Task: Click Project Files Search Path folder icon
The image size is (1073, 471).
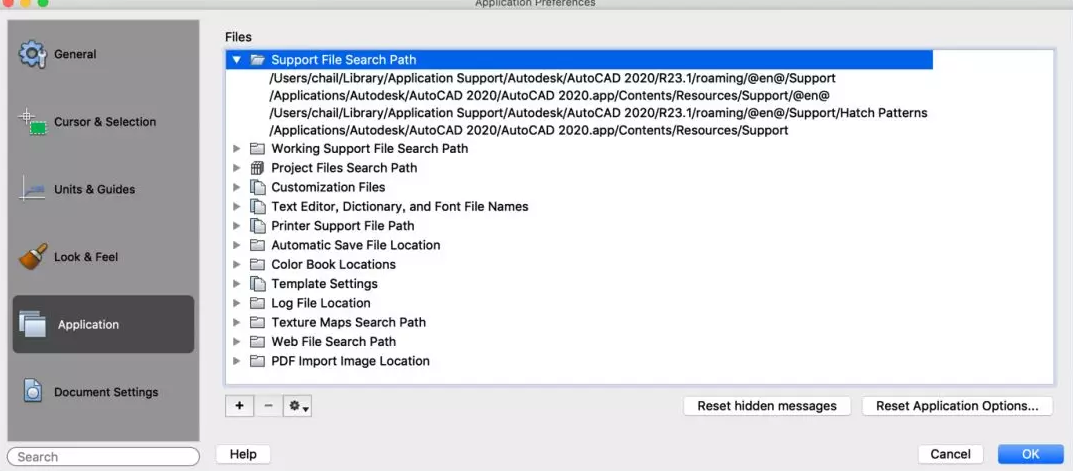Action: tap(257, 168)
